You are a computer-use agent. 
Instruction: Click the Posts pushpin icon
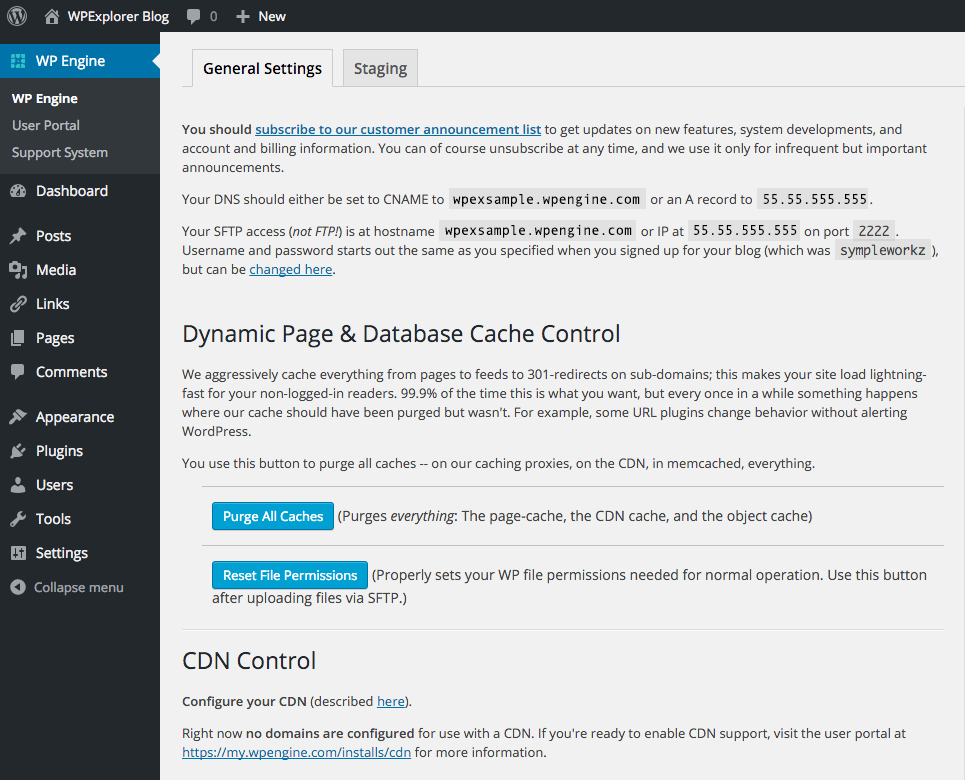point(18,236)
